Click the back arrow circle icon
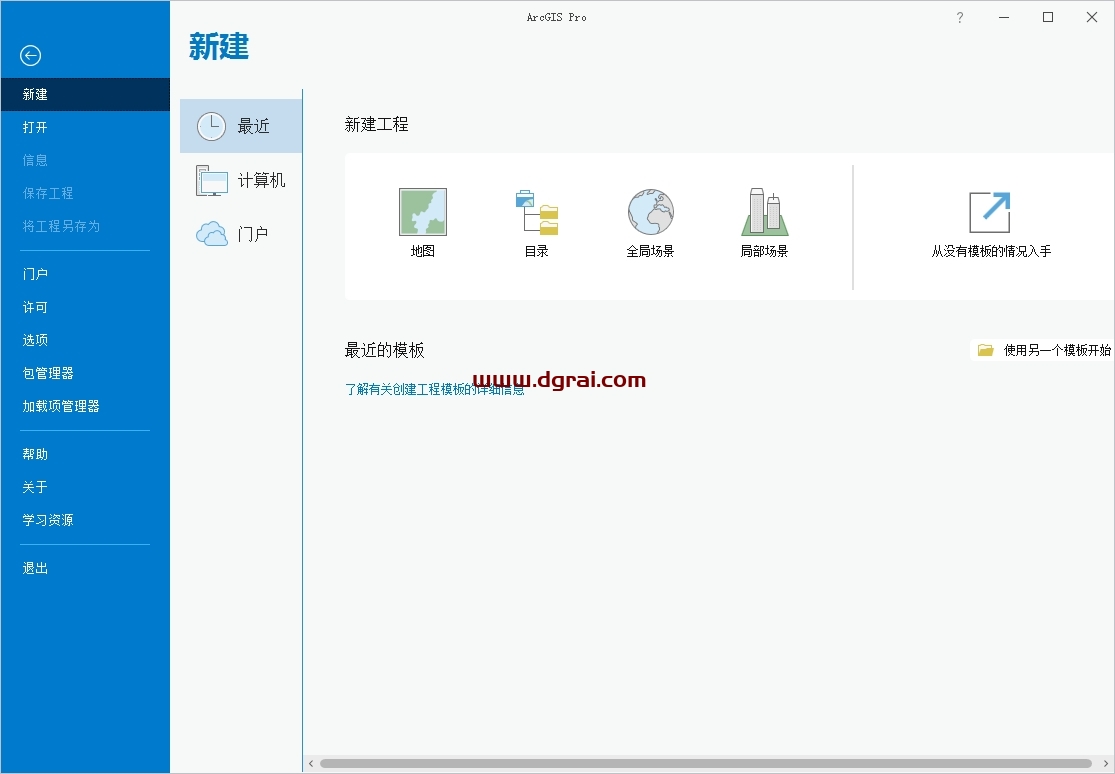This screenshot has width=1115, height=774. (x=31, y=55)
